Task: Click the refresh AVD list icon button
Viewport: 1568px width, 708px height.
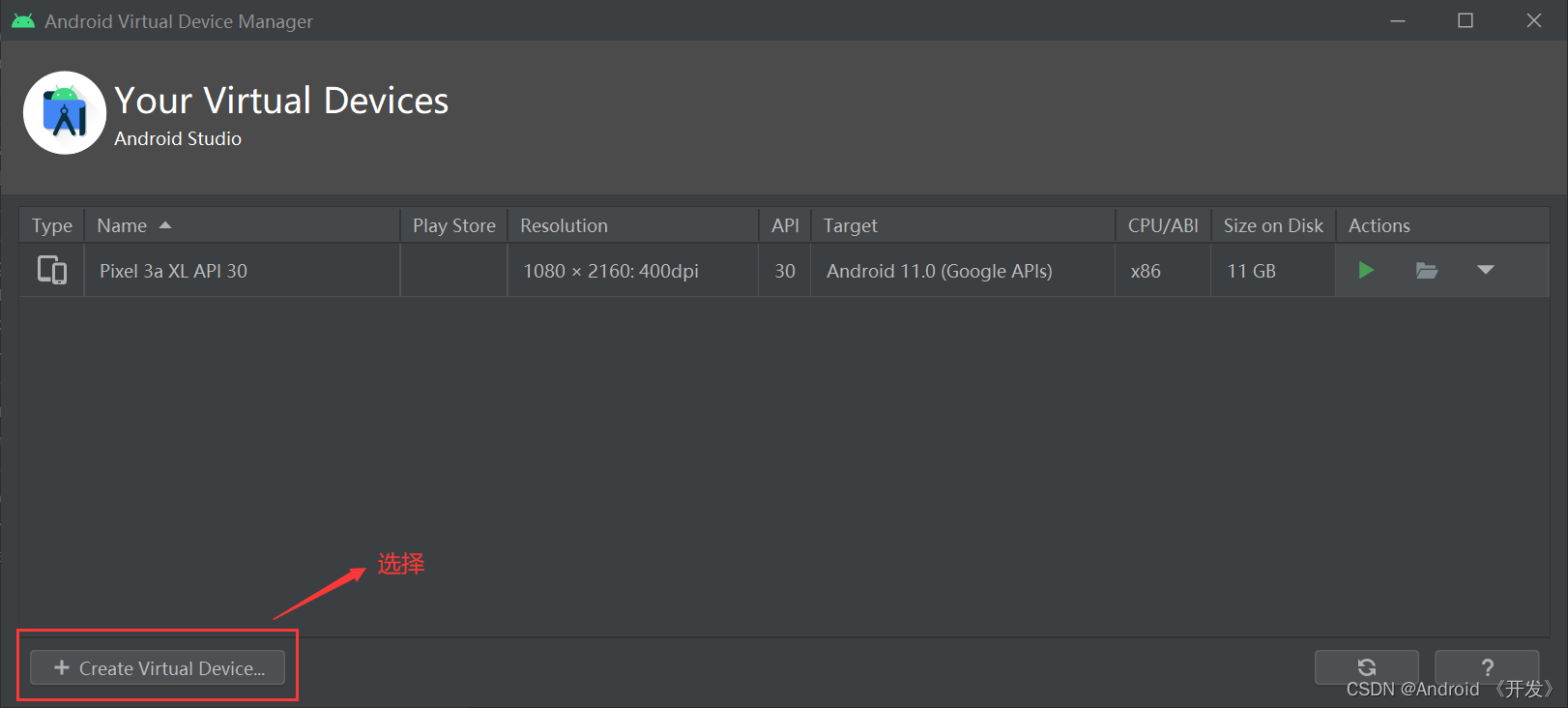Action: tap(1366, 666)
